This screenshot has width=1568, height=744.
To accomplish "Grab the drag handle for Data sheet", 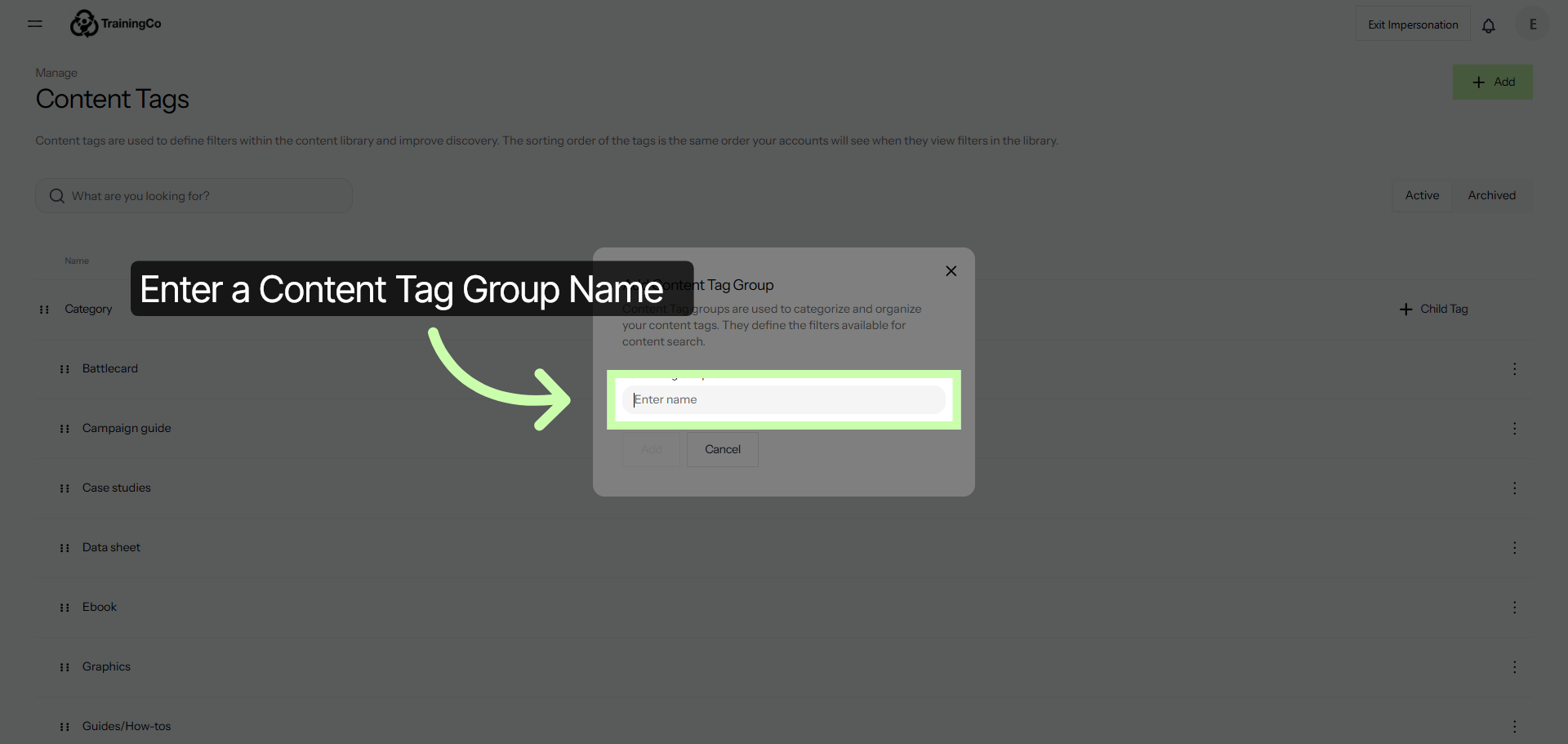I will [65, 548].
